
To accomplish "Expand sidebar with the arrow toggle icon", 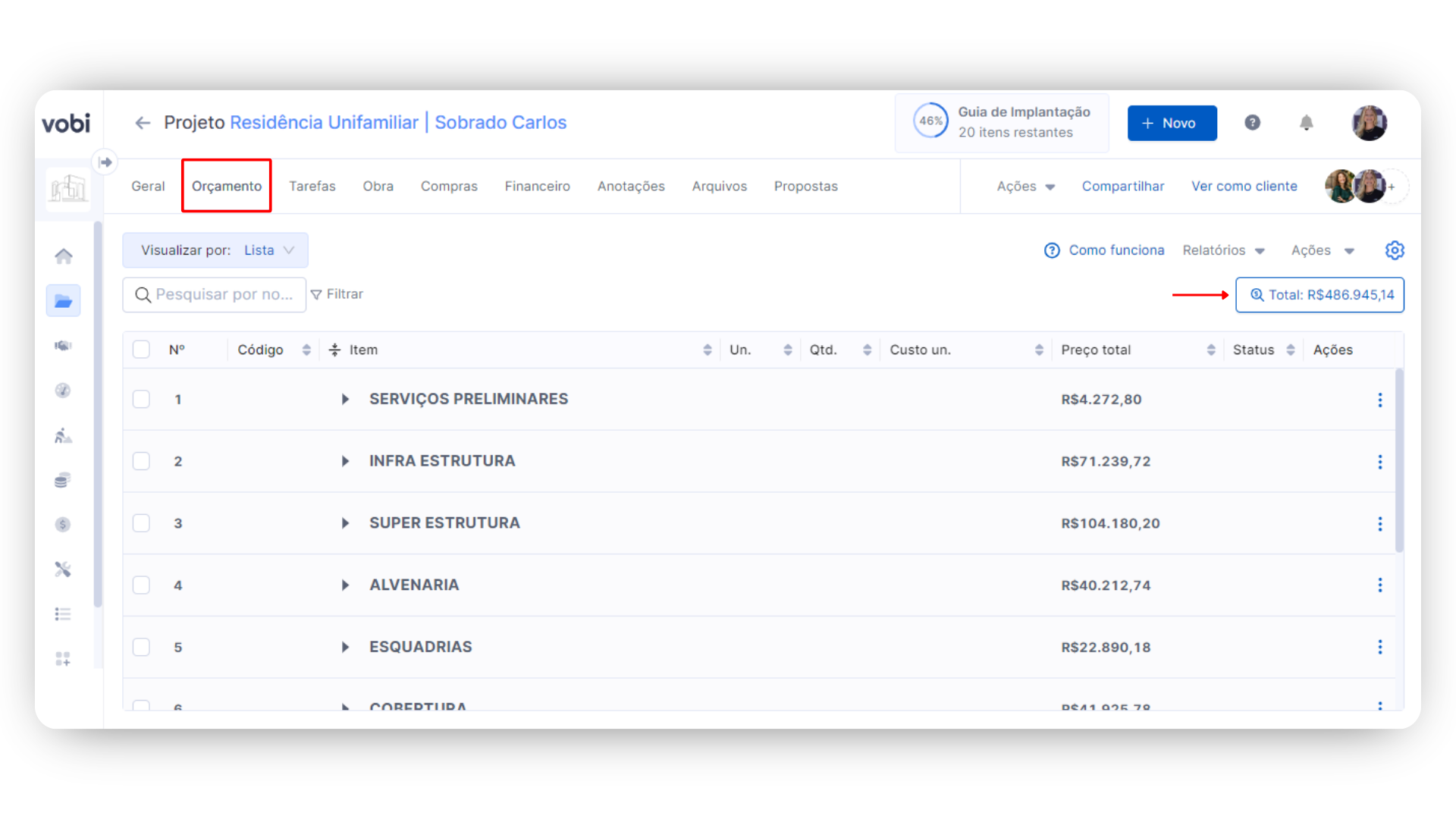I will point(105,162).
